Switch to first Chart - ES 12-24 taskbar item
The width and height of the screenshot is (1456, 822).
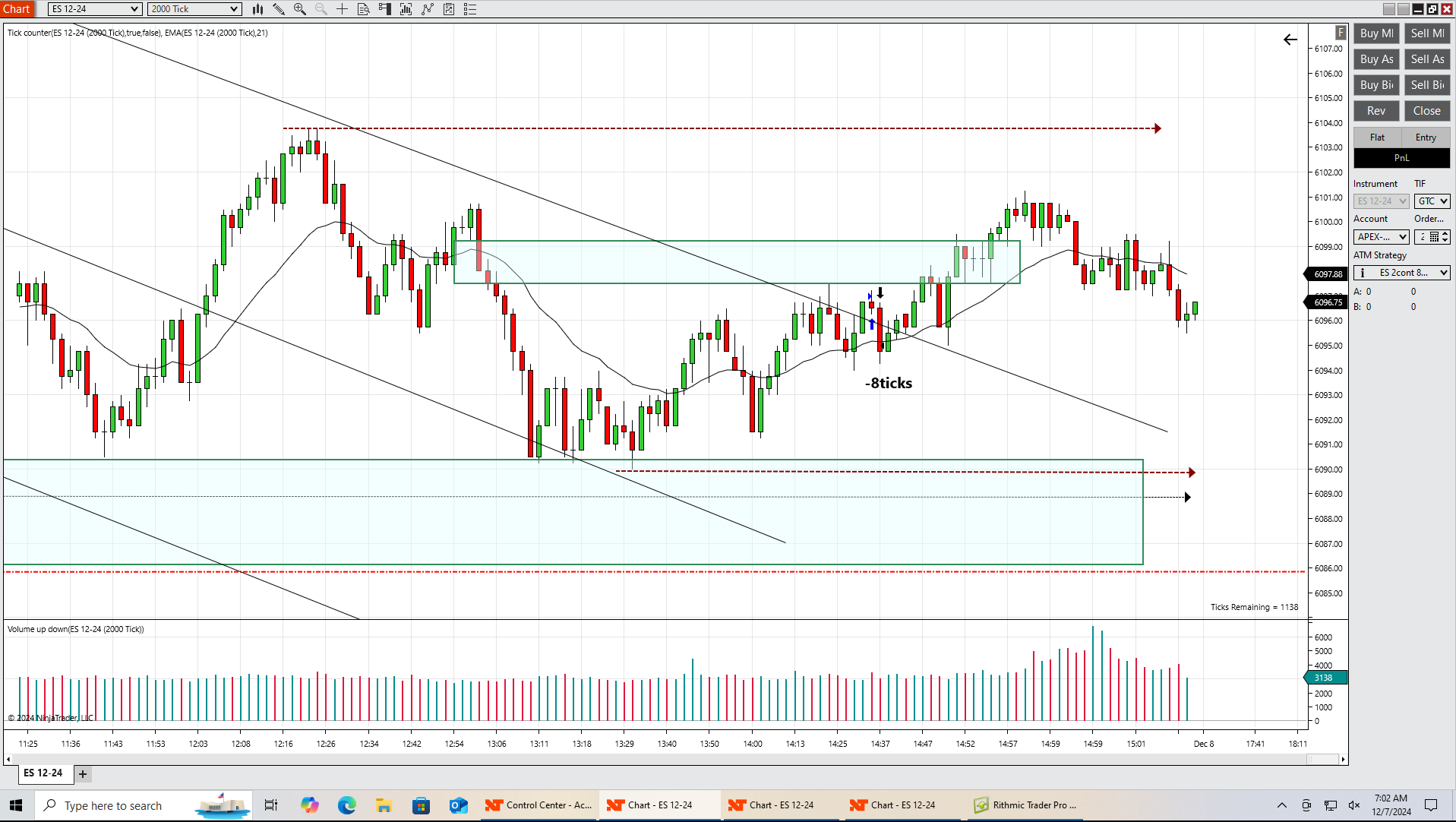point(659,805)
